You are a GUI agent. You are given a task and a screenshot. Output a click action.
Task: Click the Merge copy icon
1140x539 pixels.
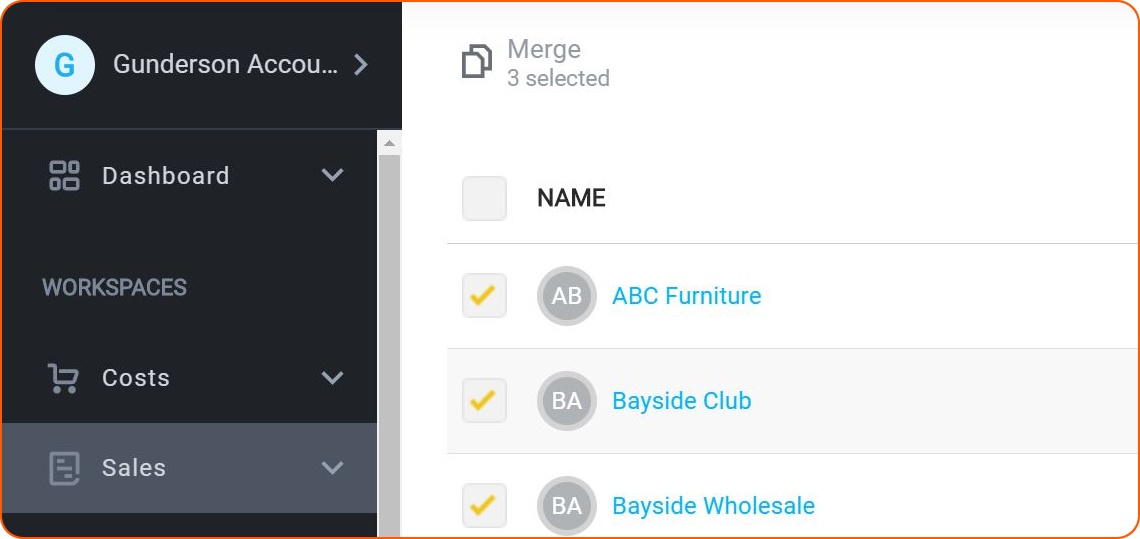point(477,62)
